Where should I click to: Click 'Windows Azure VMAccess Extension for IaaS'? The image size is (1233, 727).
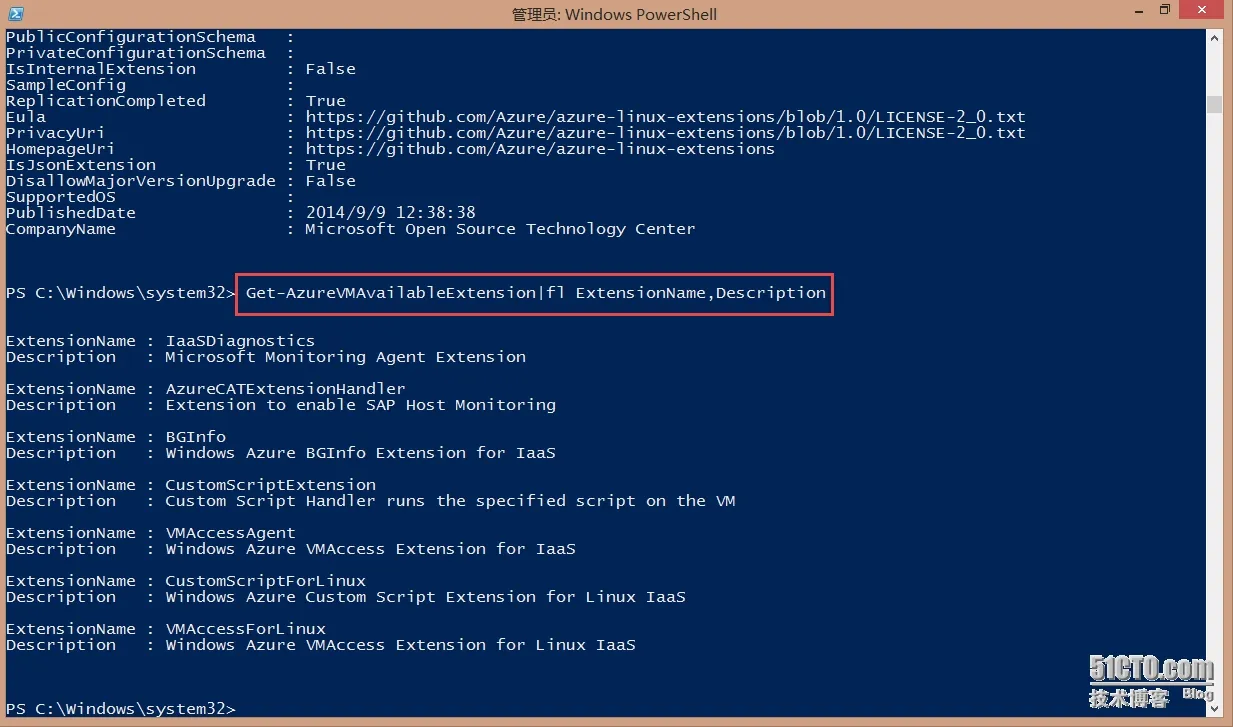[370, 549]
